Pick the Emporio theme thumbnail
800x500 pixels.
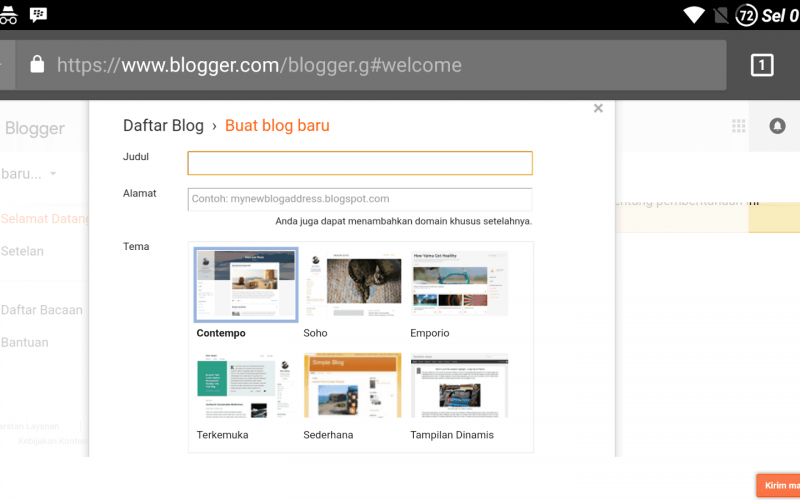[460, 284]
